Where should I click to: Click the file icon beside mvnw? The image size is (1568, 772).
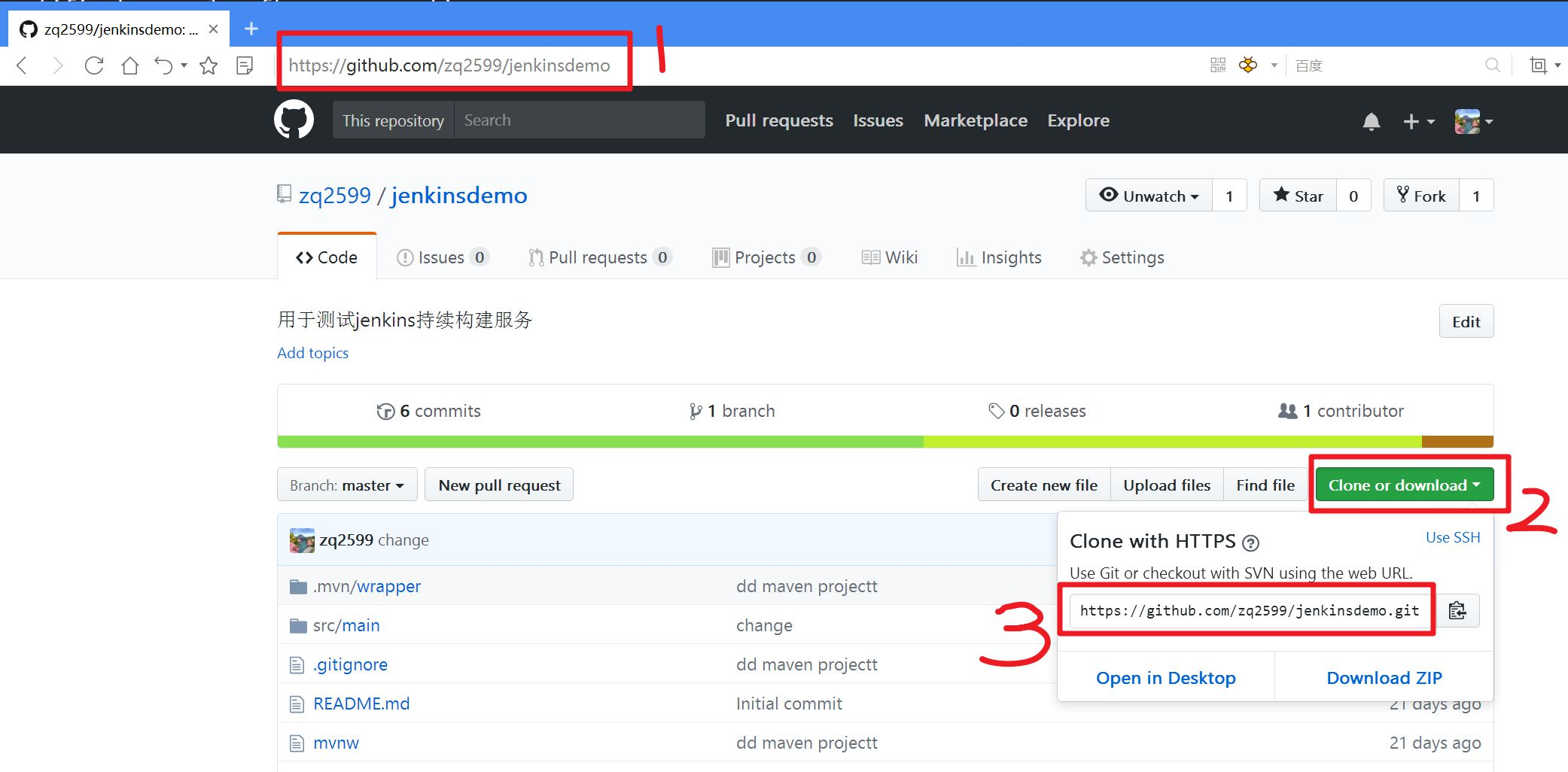(297, 743)
